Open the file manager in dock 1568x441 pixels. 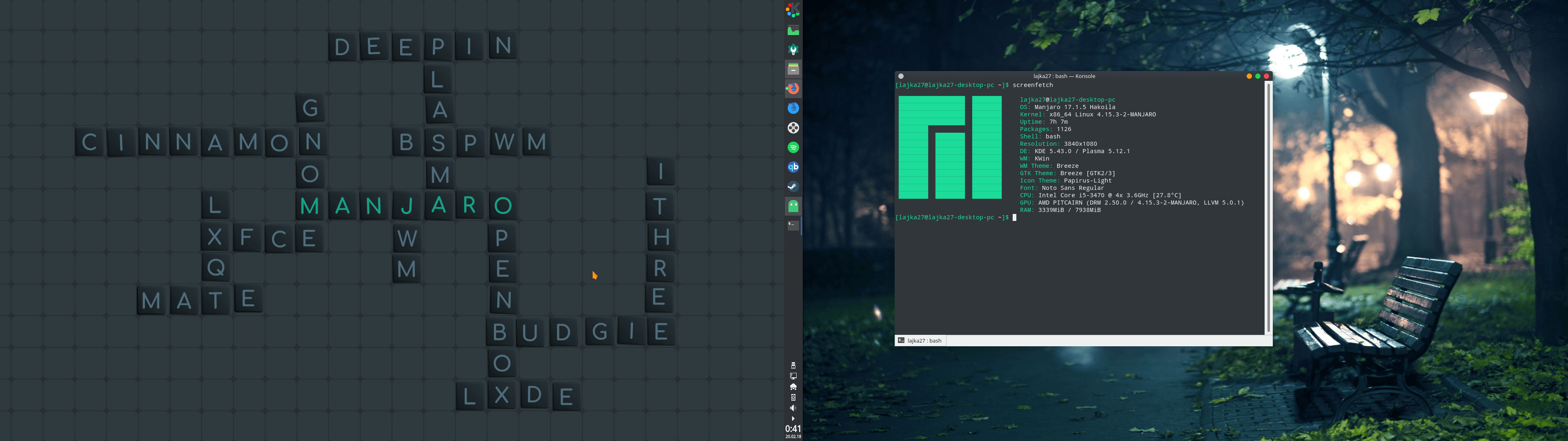coord(793,69)
